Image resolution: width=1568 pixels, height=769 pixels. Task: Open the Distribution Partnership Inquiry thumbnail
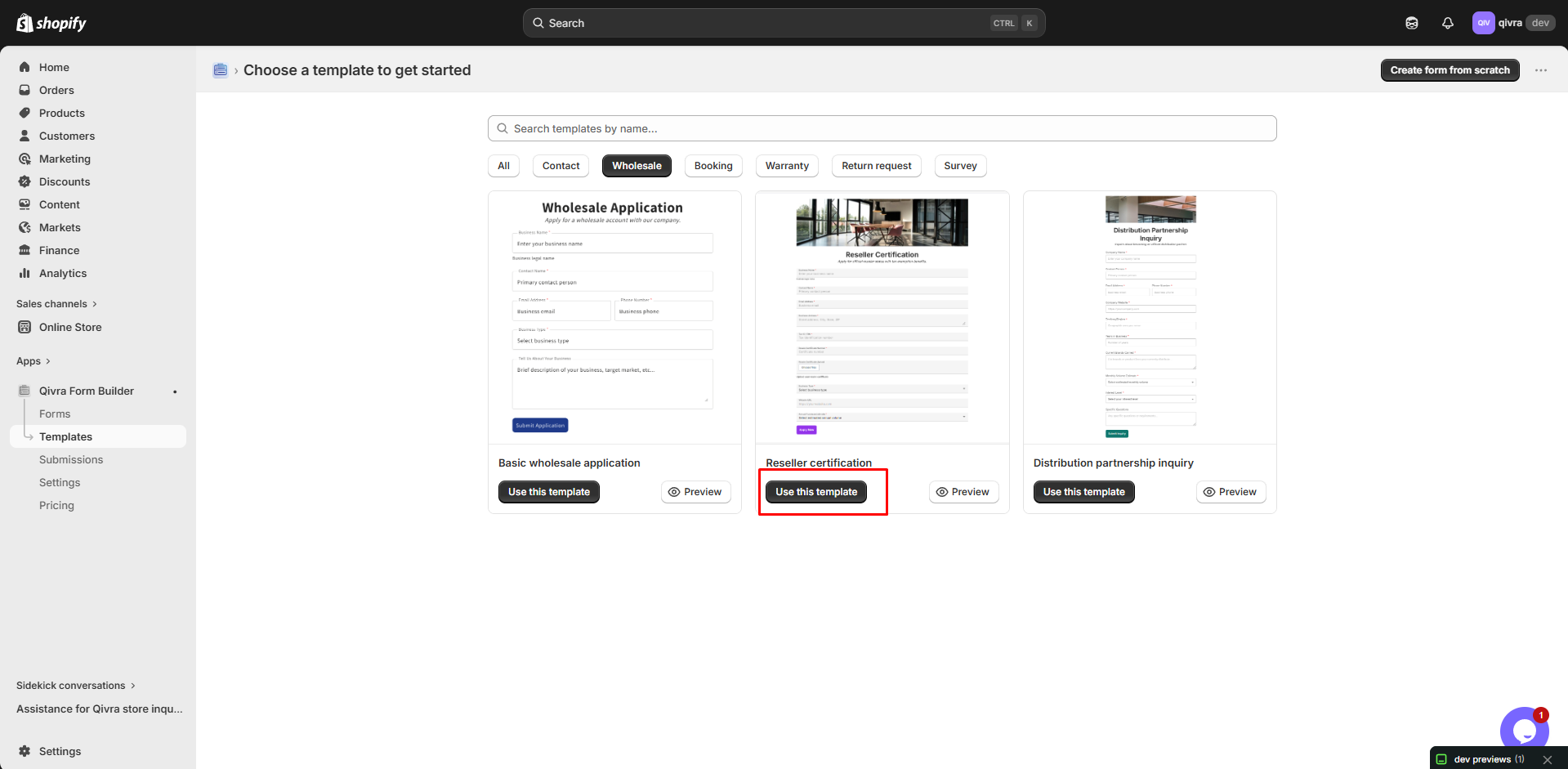1150,318
